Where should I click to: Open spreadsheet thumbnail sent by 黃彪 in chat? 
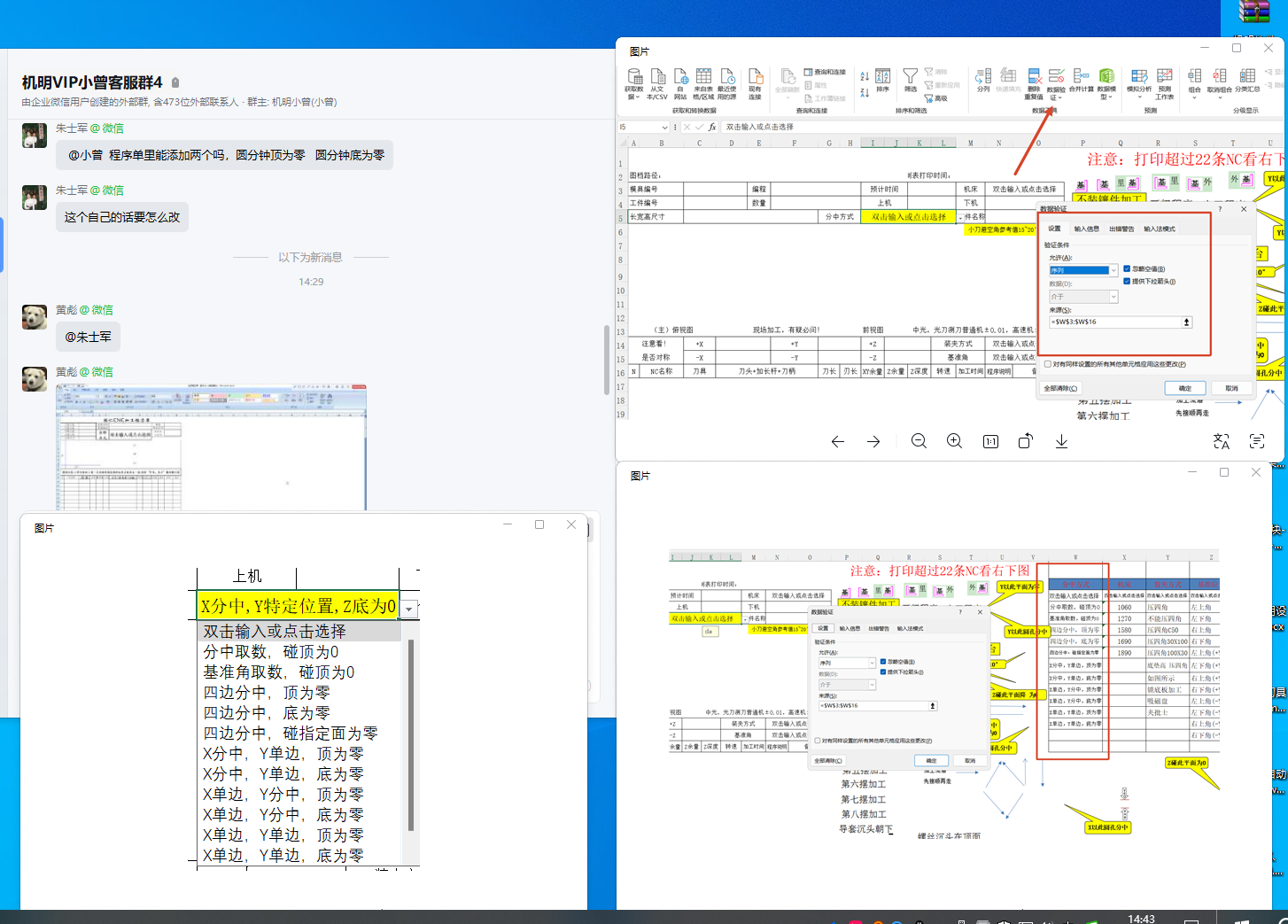(211, 447)
